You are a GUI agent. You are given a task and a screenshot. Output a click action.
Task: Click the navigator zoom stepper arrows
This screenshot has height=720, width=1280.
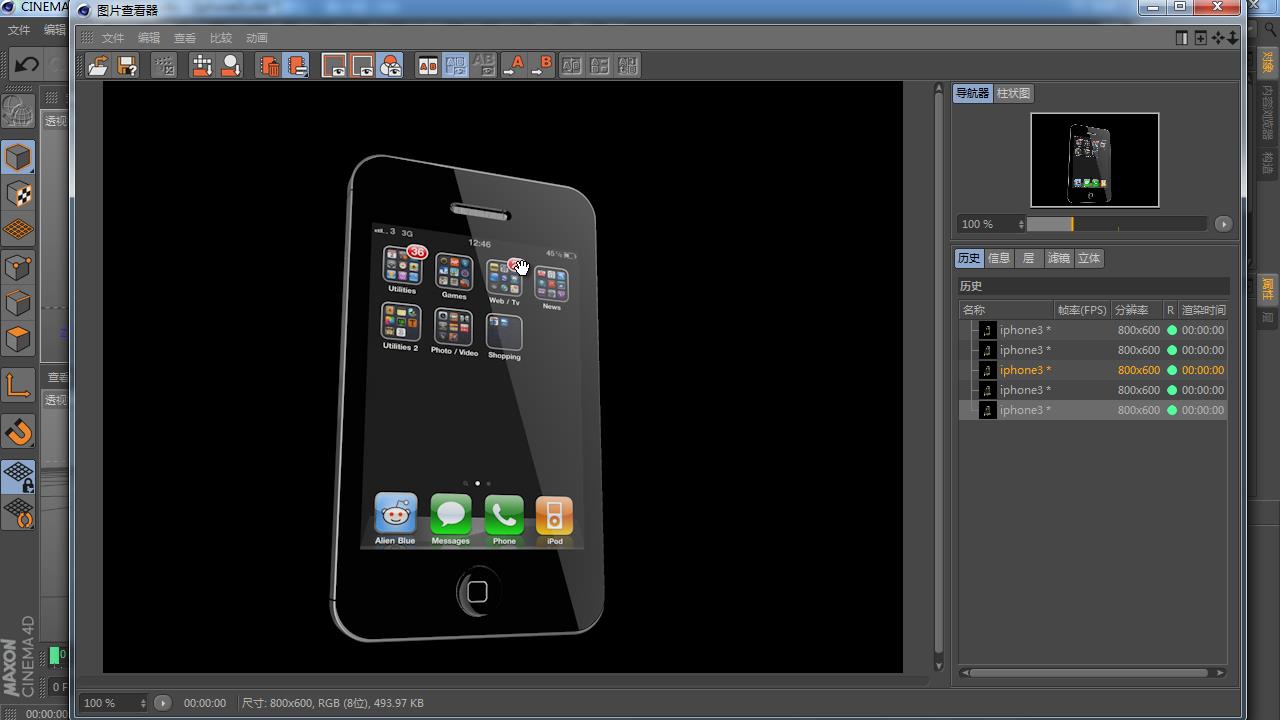click(1021, 224)
